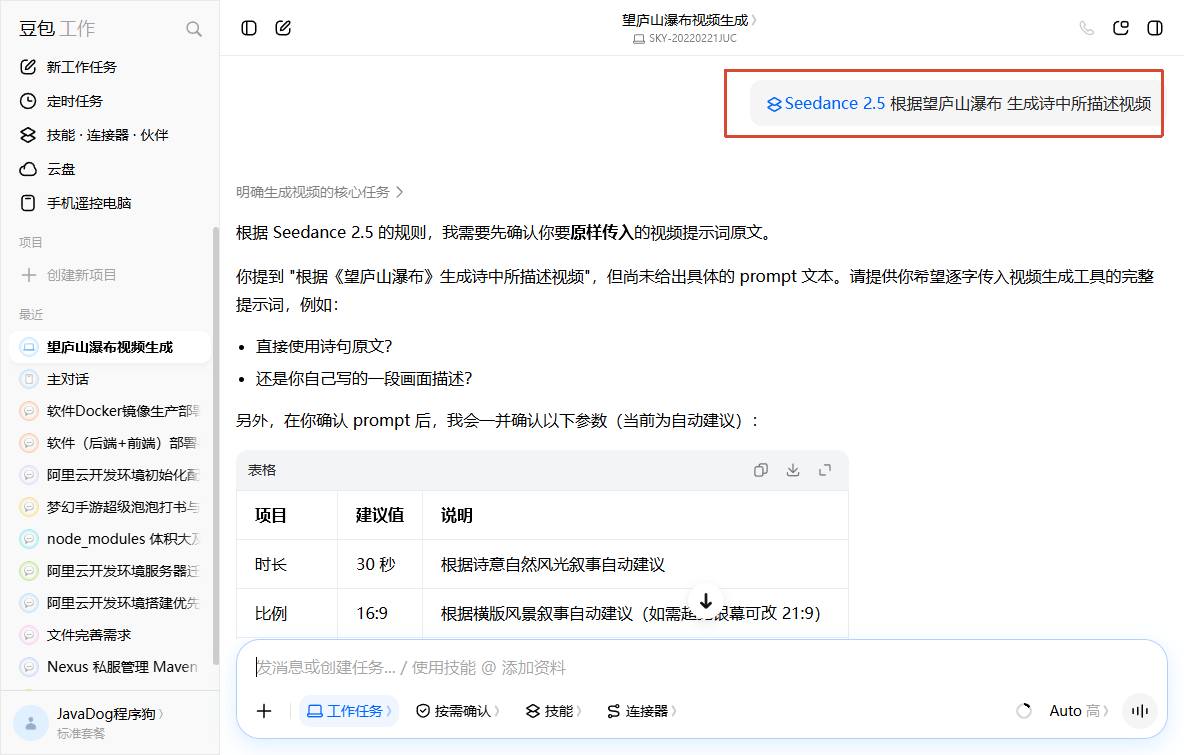Open 阿里云开发环境初始化 chat
This screenshot has width=1184, height=755.
coord(110,475)
